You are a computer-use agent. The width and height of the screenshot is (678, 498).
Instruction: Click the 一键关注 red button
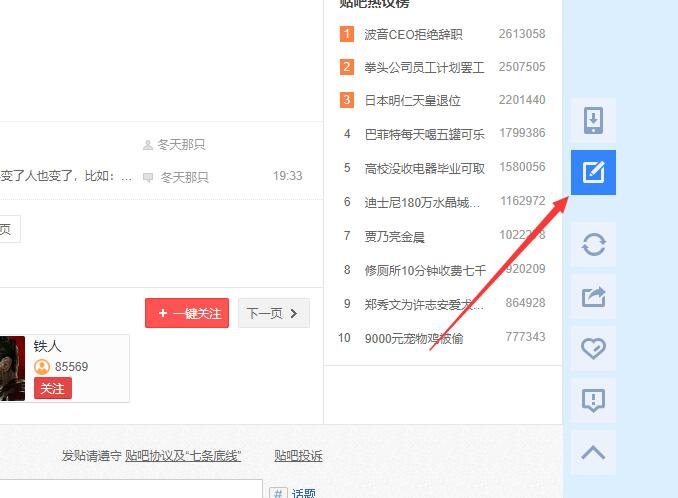(187, 313)
